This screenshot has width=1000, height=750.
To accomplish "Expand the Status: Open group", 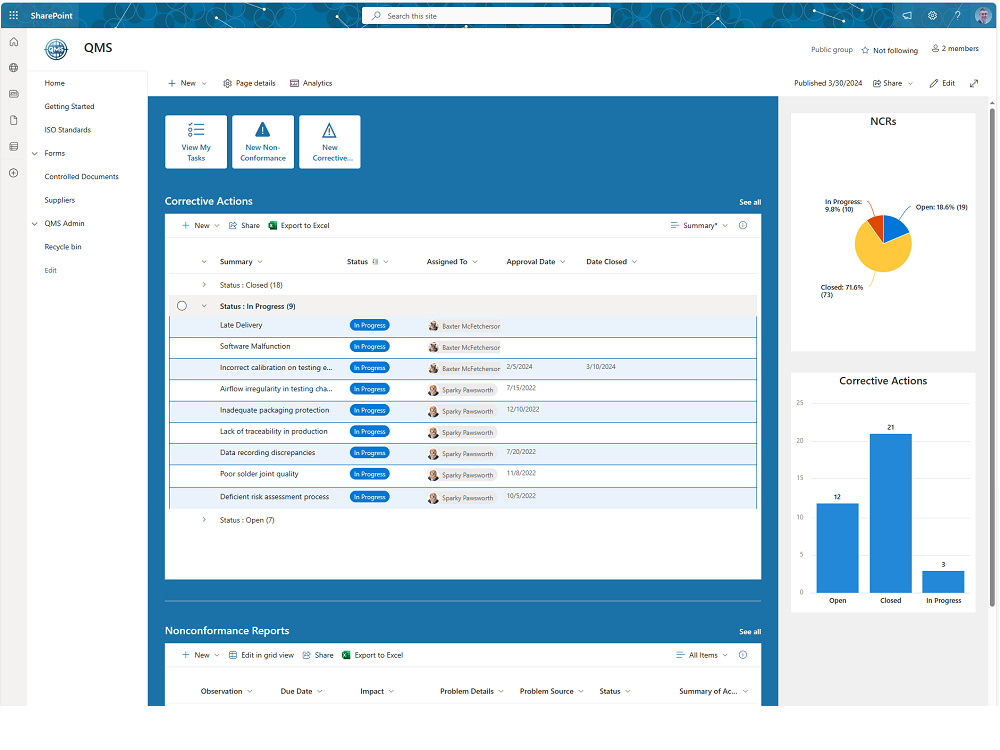I will [x=205, y=519].
